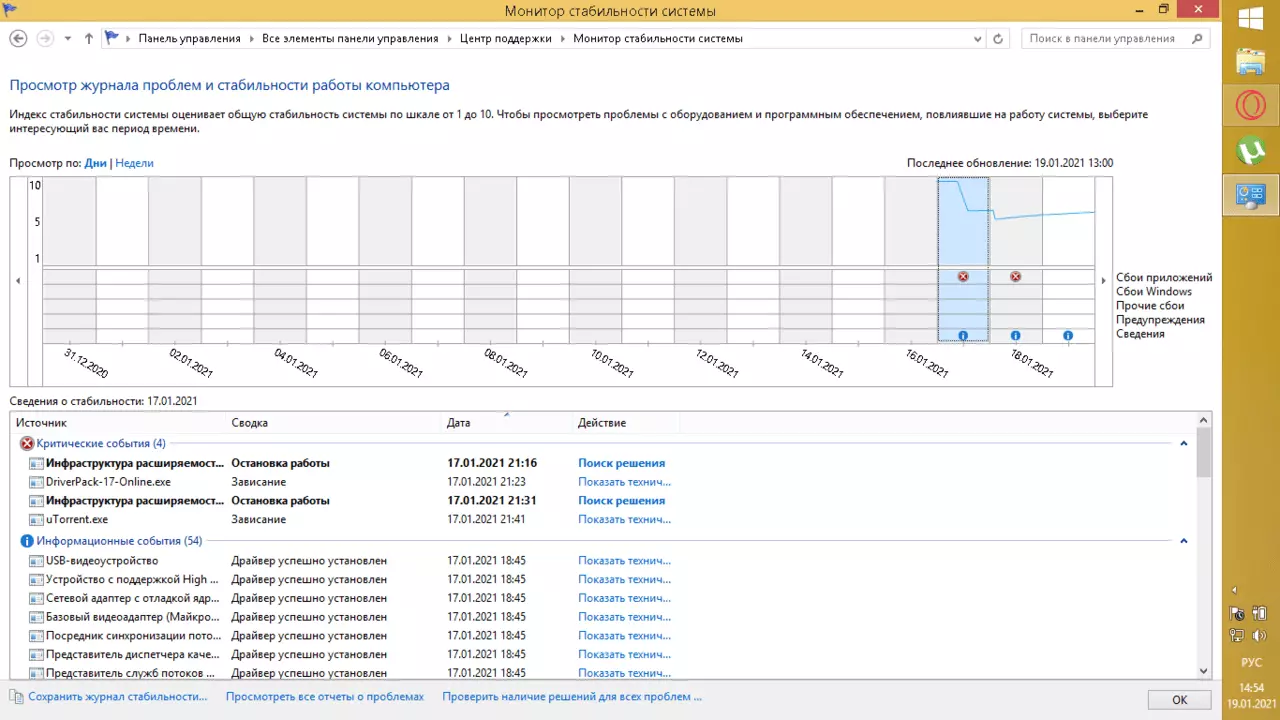Click the icon beside uTorrent.exe entry
This screenshot has width=1280, height=720.
(x=37, y=520)
